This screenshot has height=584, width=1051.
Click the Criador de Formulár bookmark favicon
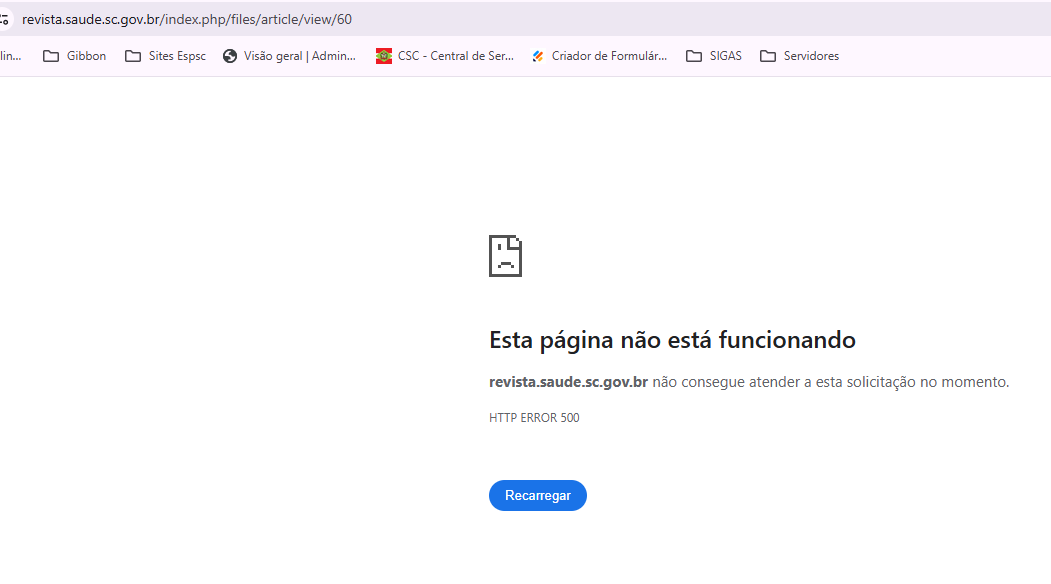click(x=538, y=56)
